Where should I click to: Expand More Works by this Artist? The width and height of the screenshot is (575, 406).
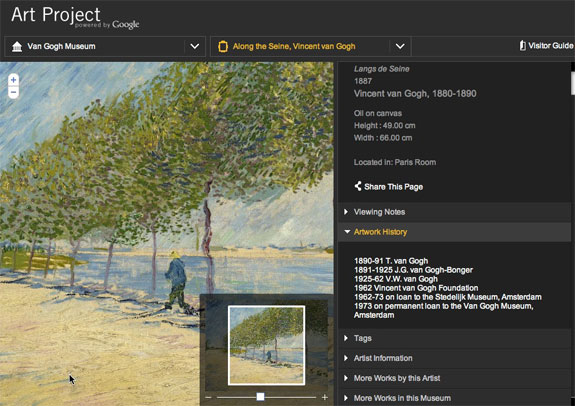coord(454,378)
